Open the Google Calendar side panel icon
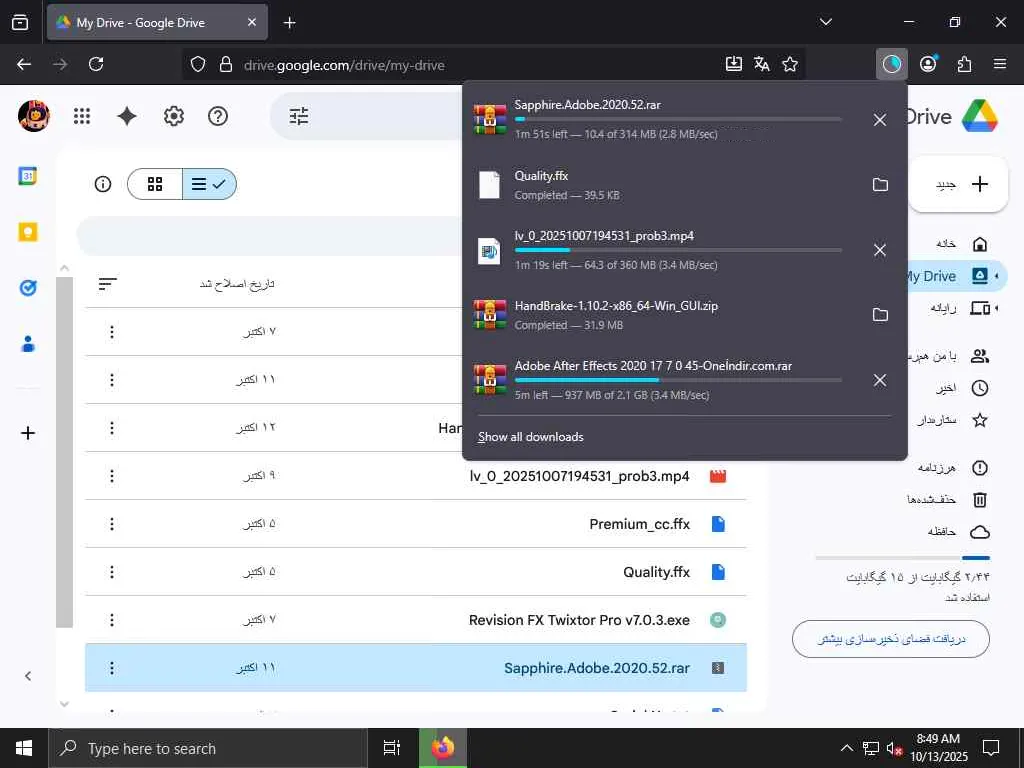 tap(27, 176)
